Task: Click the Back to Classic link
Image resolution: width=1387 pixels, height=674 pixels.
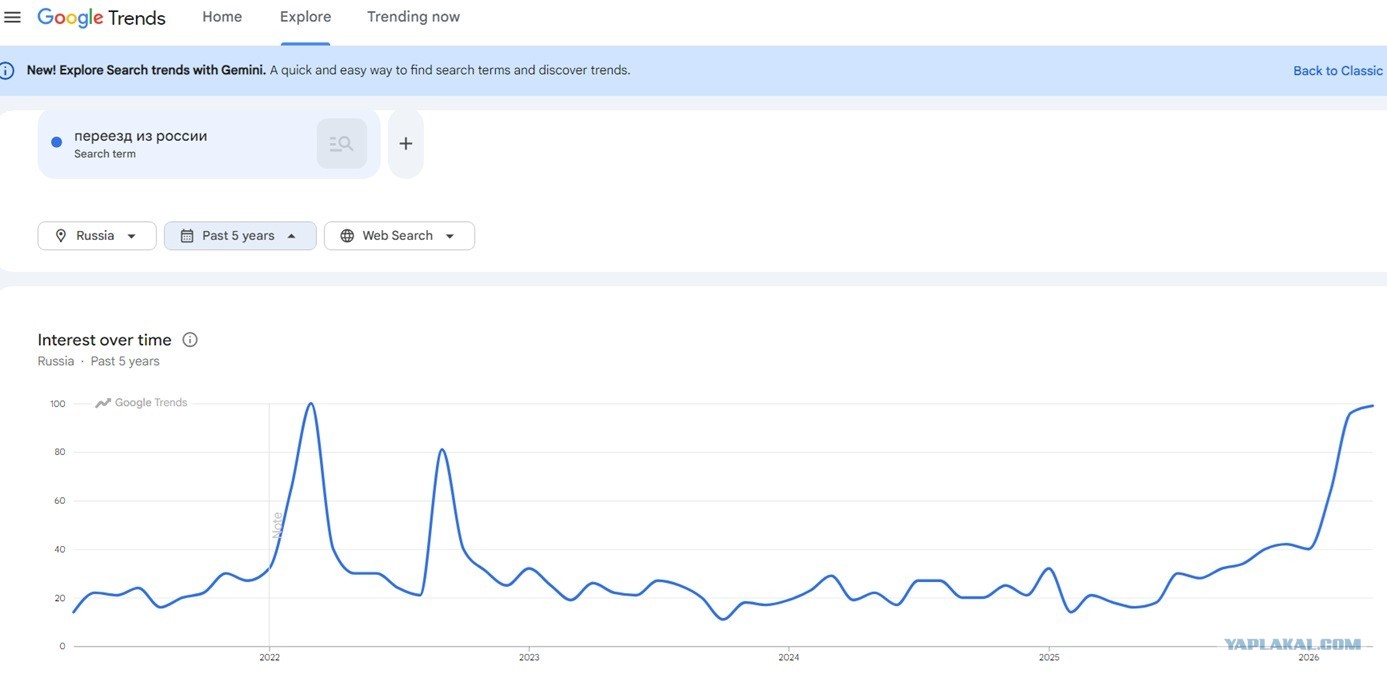Action: (x=1338, y=71)
